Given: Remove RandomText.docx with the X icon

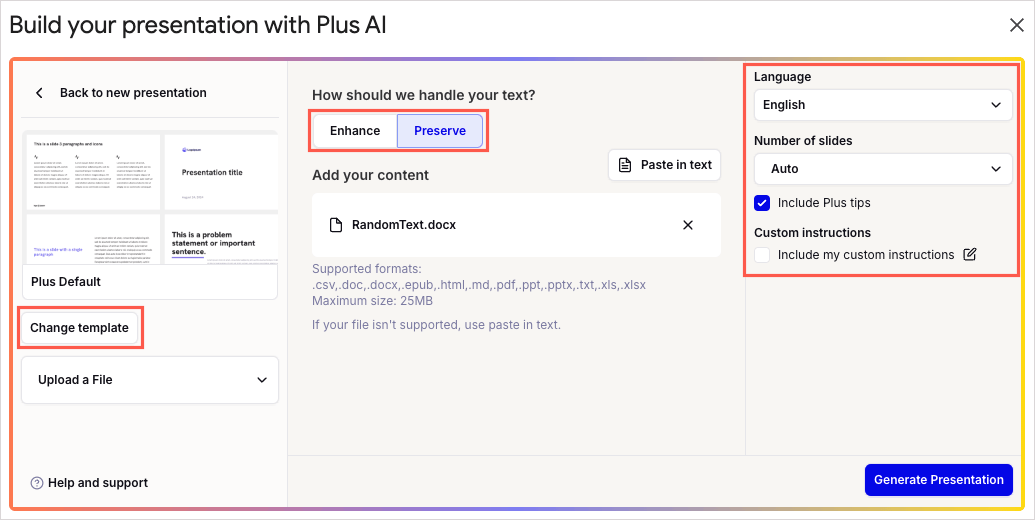Looking at the screenshot, I should tap(688, 225).
